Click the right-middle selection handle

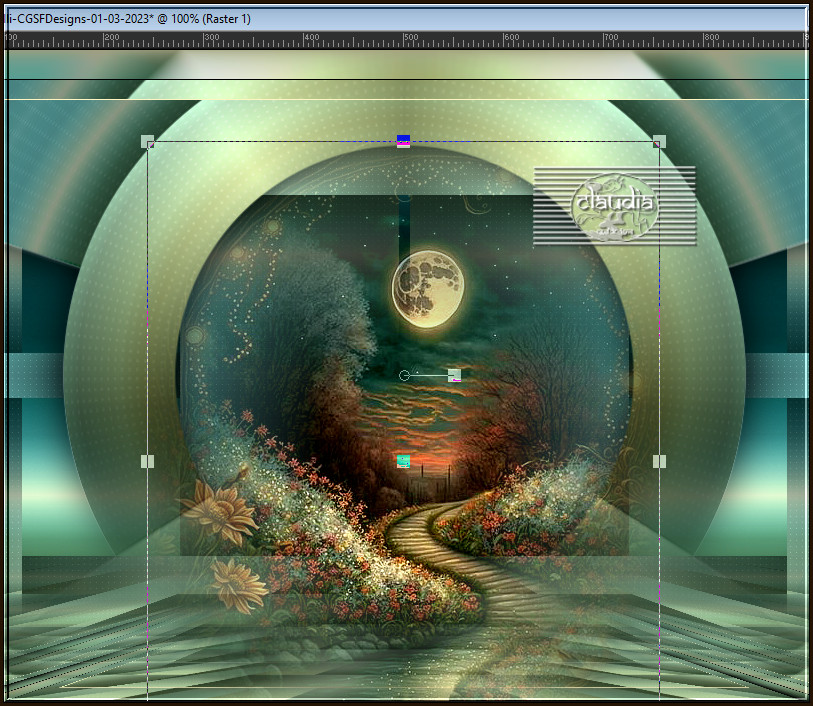pos(660,461)
